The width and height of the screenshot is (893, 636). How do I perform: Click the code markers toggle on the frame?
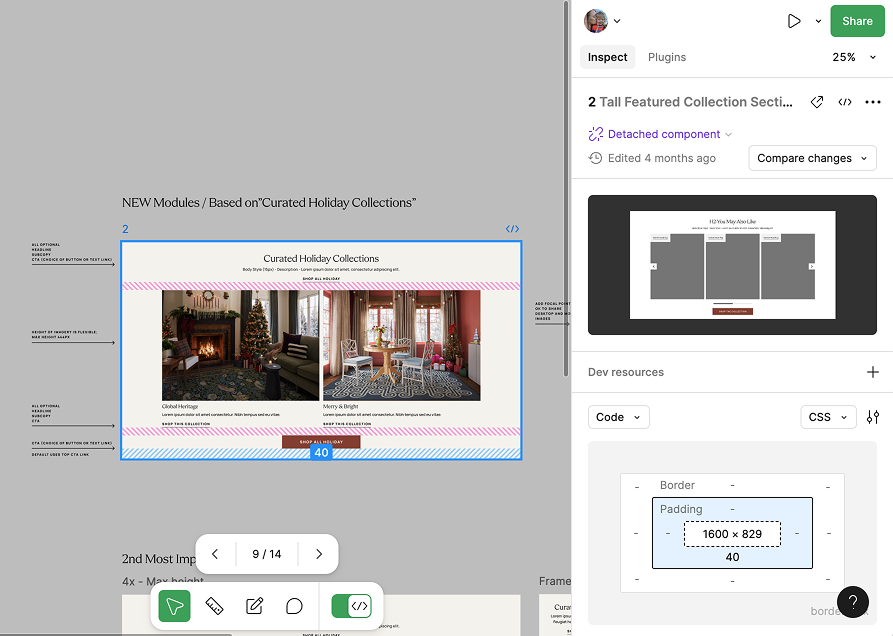pos(512,228)
